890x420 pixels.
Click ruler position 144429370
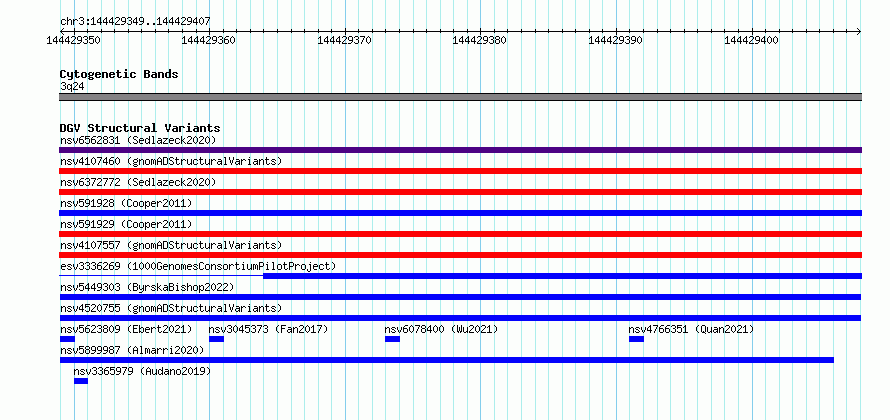pyautogui.click(x=345, y=40)
